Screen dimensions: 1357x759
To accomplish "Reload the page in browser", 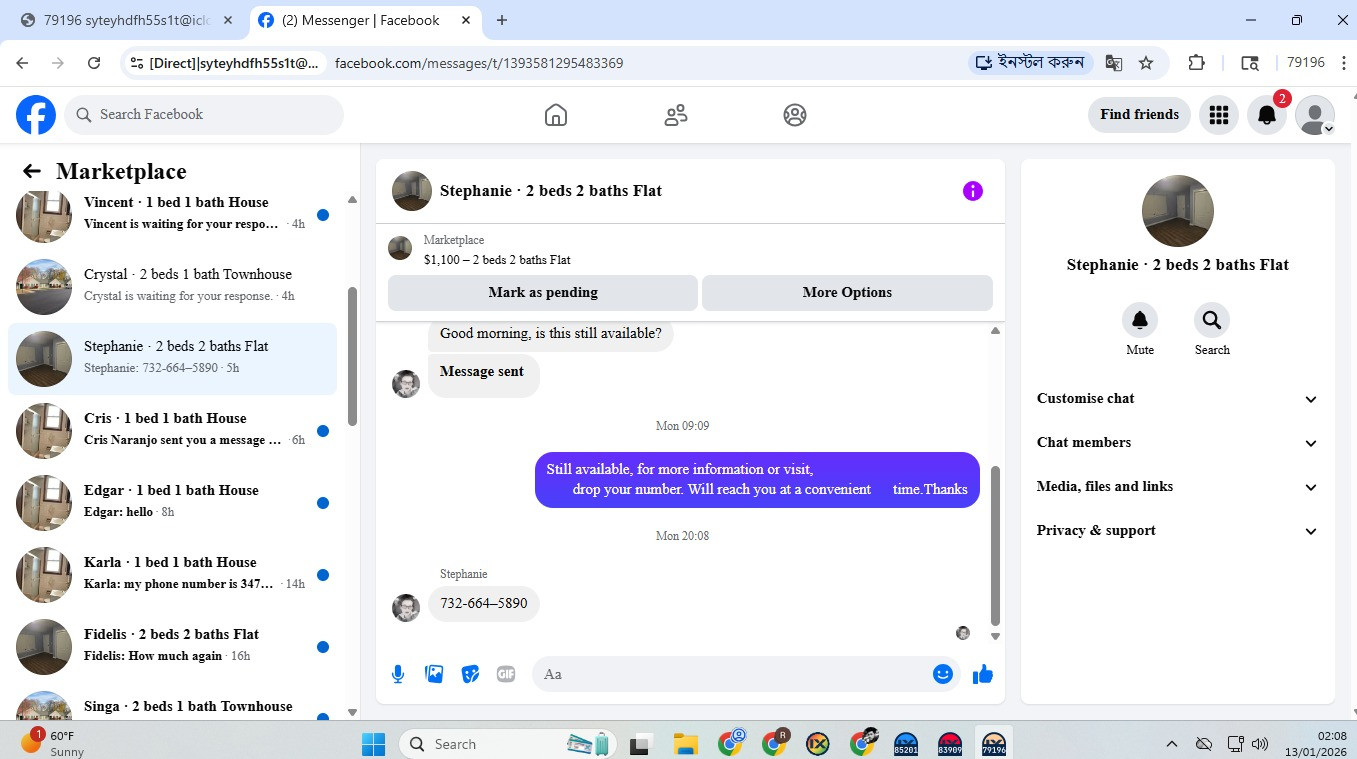I will pyautogui.click(x=94, y=63).
